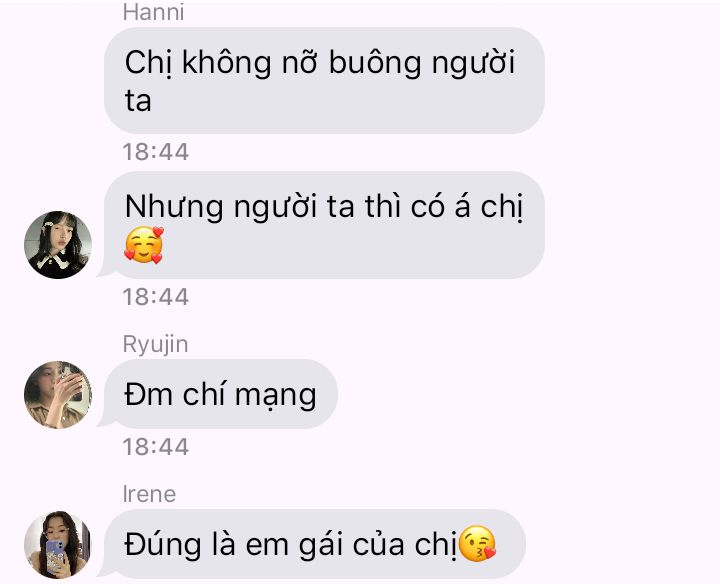This screenshot has height=584, width=720.
Task: Open Irene's profile picture avatar
Action: [x=58, y=545]
